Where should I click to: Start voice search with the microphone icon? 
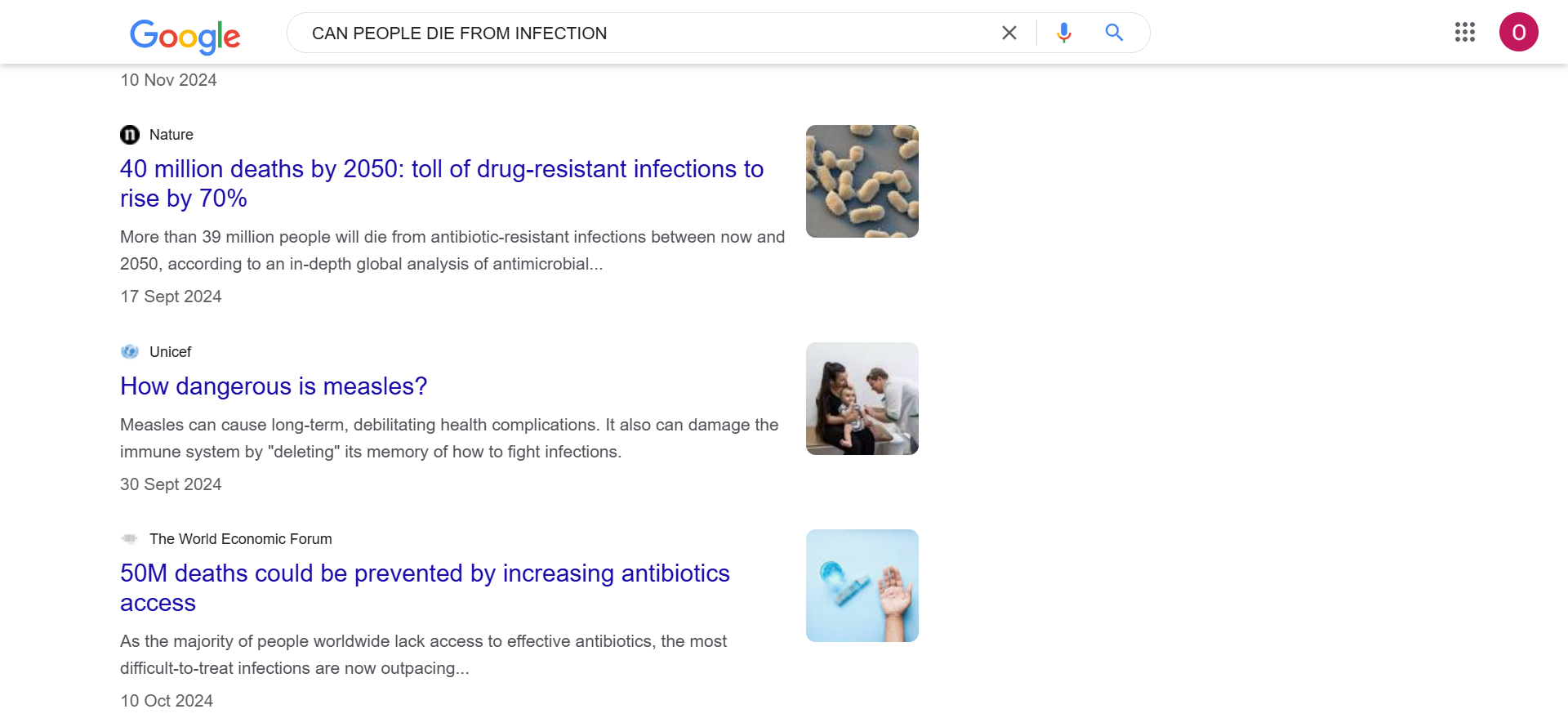tap(1063, 33)
